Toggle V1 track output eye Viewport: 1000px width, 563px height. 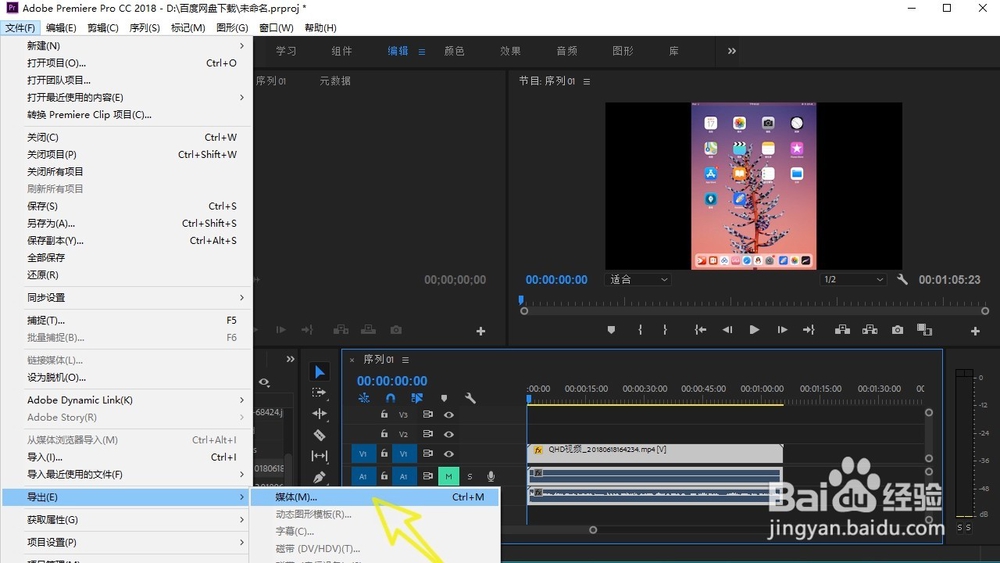[449, 454]
